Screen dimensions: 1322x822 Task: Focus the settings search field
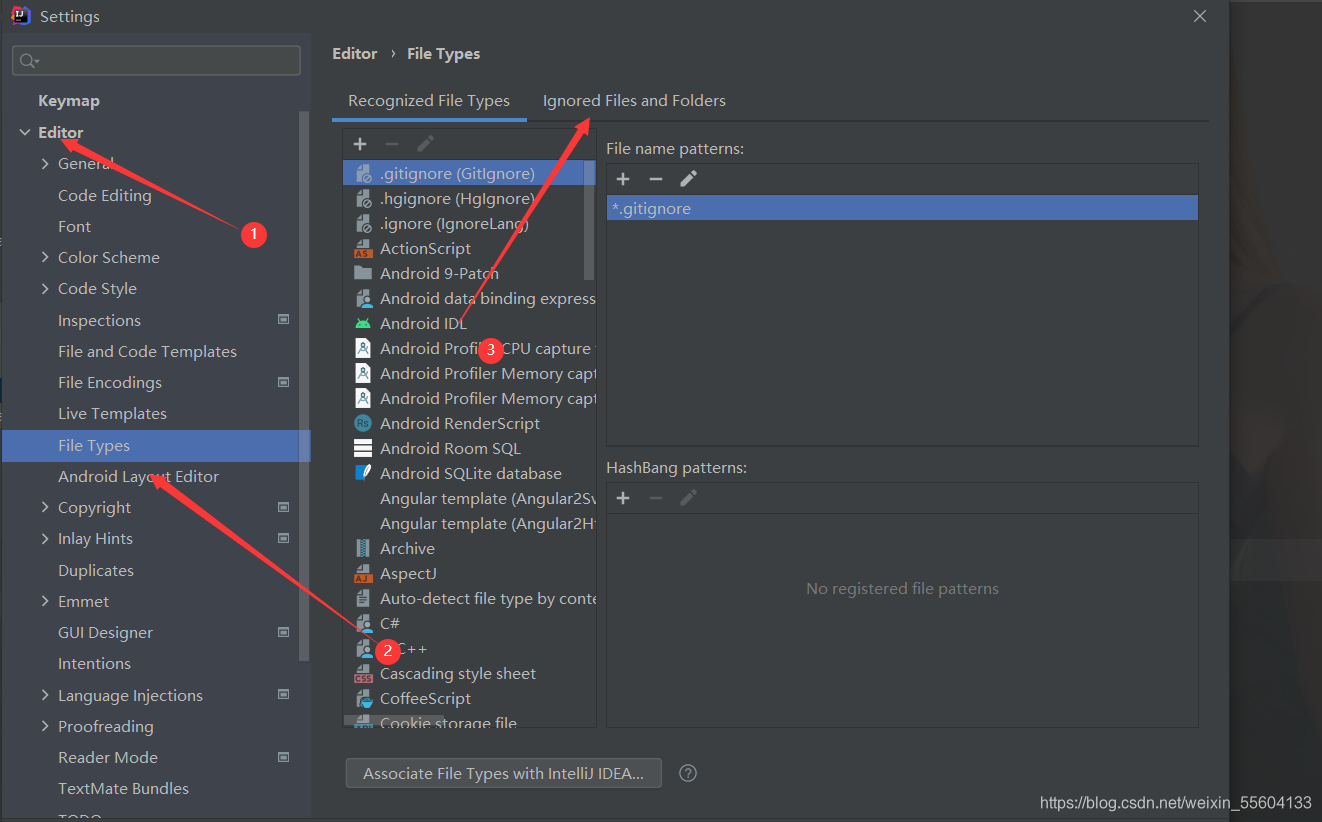(156, 61)
